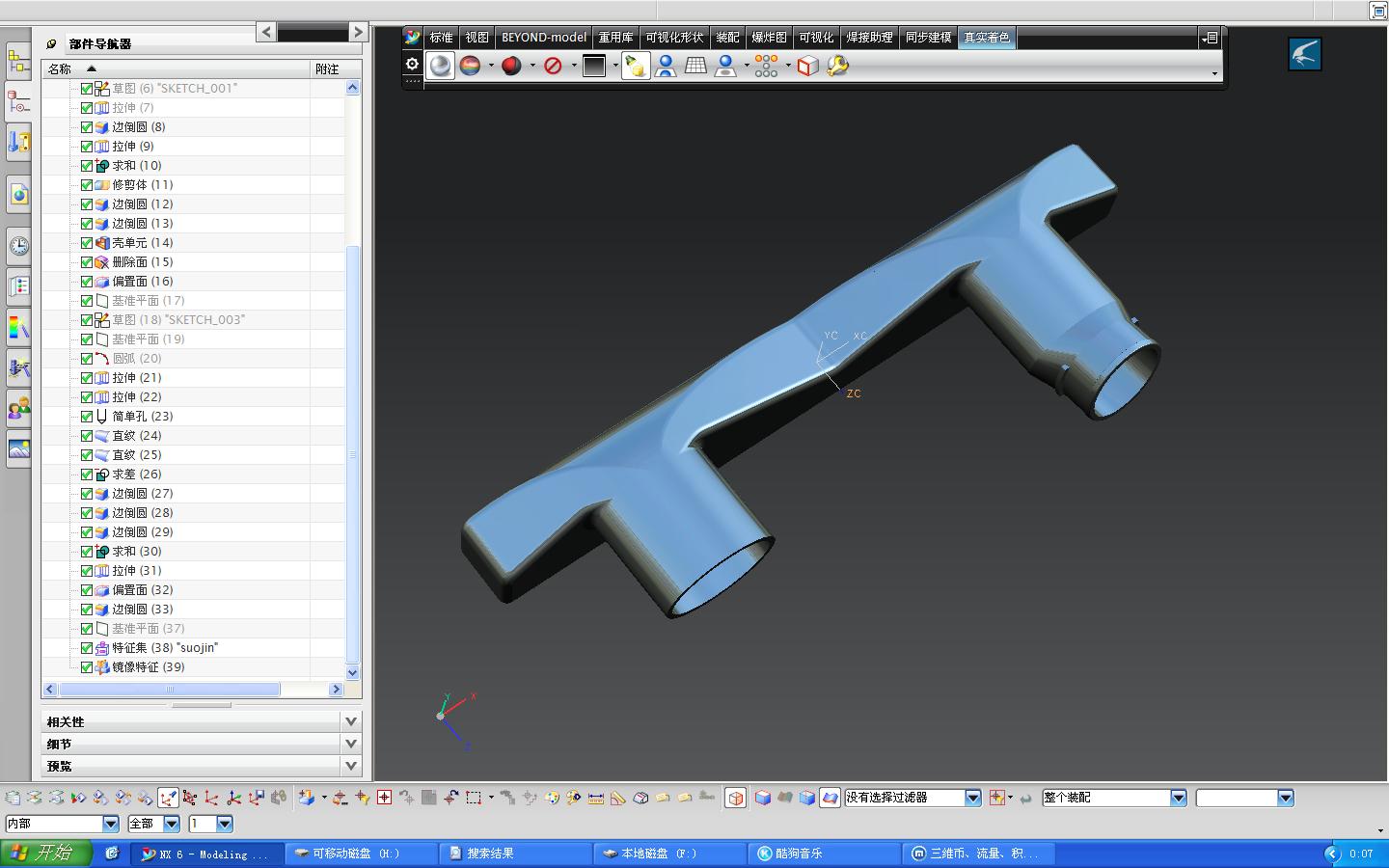Switch to the 同步建模 ribbon tab
This screenshot has width=1389, height=868.
928,38
